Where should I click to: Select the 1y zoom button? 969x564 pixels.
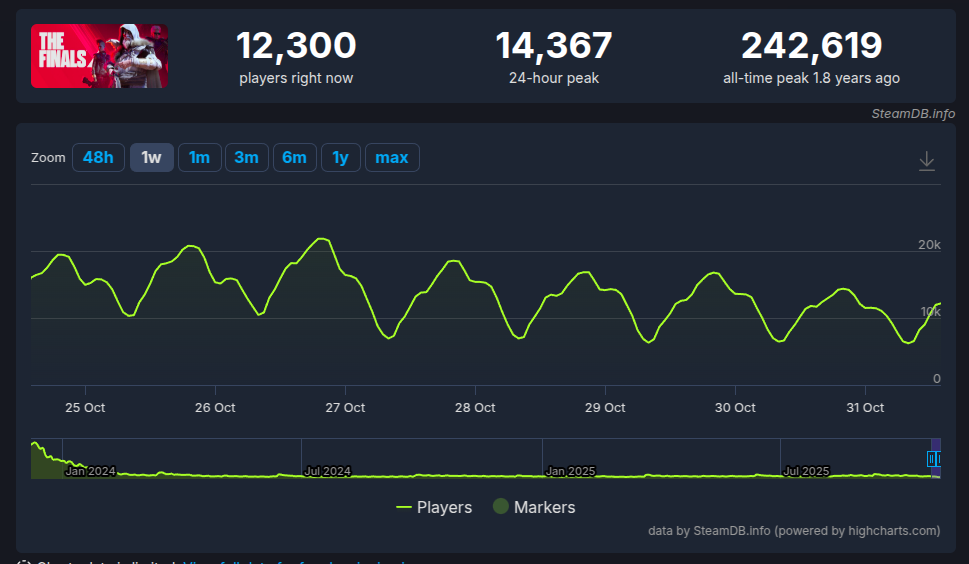tap(341, 158)
